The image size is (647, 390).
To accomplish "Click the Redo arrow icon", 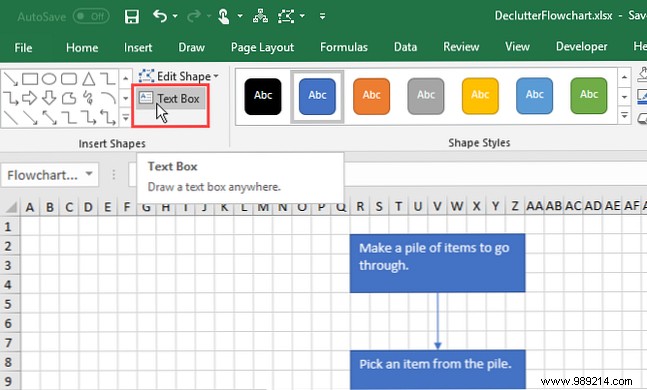I will pos(194,16).
